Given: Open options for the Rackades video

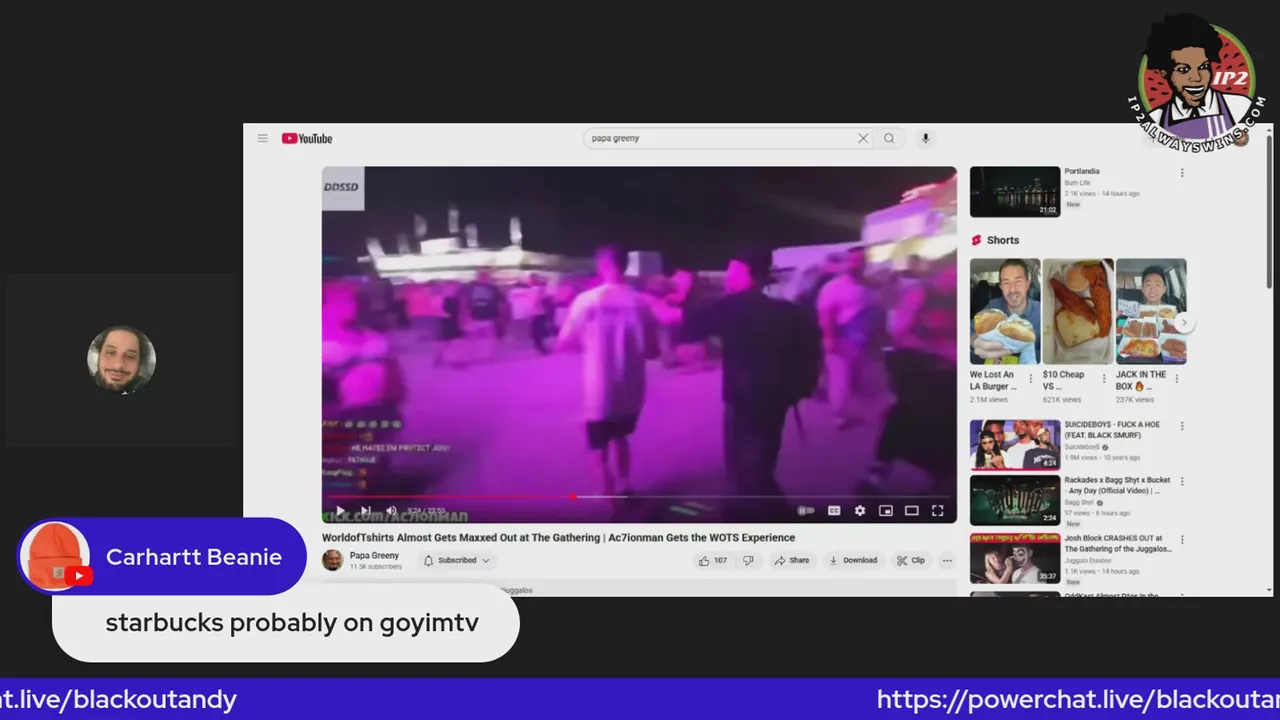Looking at the screenshot, I should [1182, 482].
